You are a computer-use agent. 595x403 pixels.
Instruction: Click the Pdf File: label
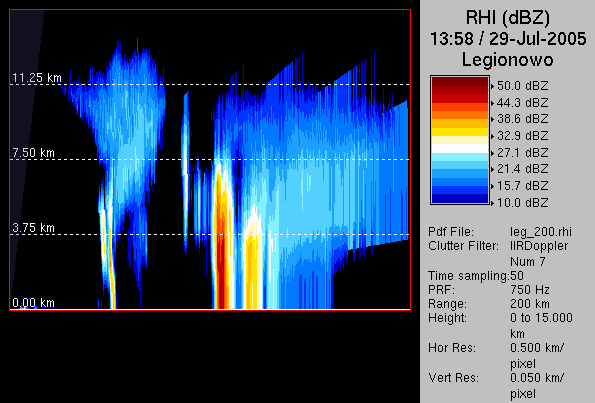pos(451,231)
